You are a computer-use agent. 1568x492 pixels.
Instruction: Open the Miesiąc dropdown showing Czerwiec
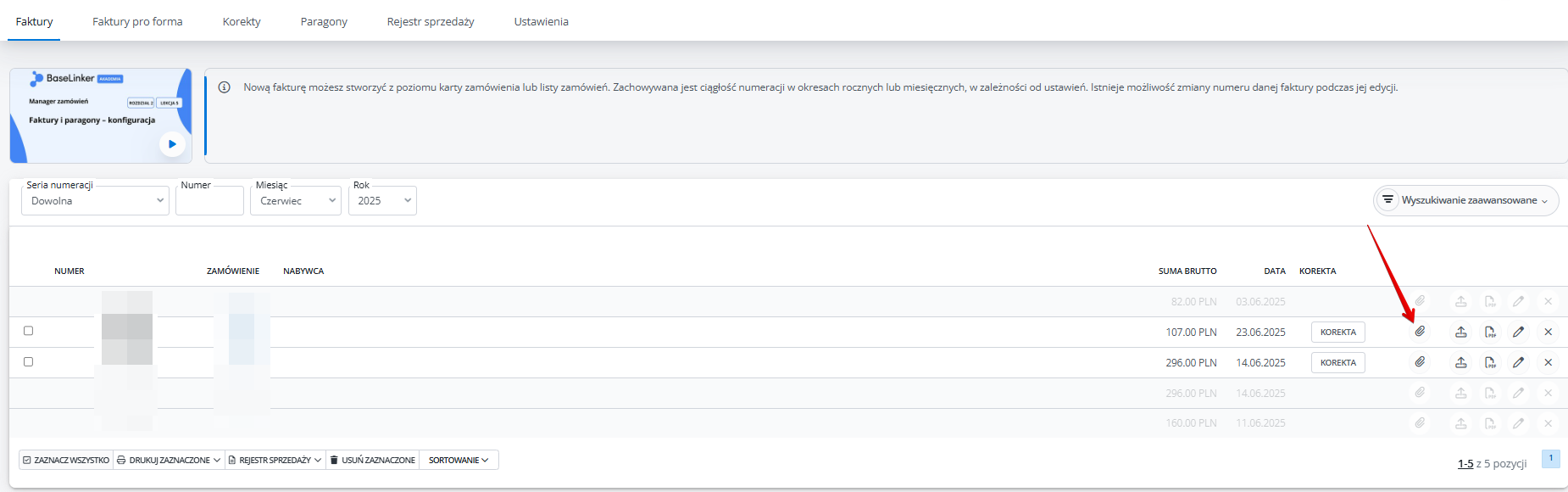(x=295, y=201)
